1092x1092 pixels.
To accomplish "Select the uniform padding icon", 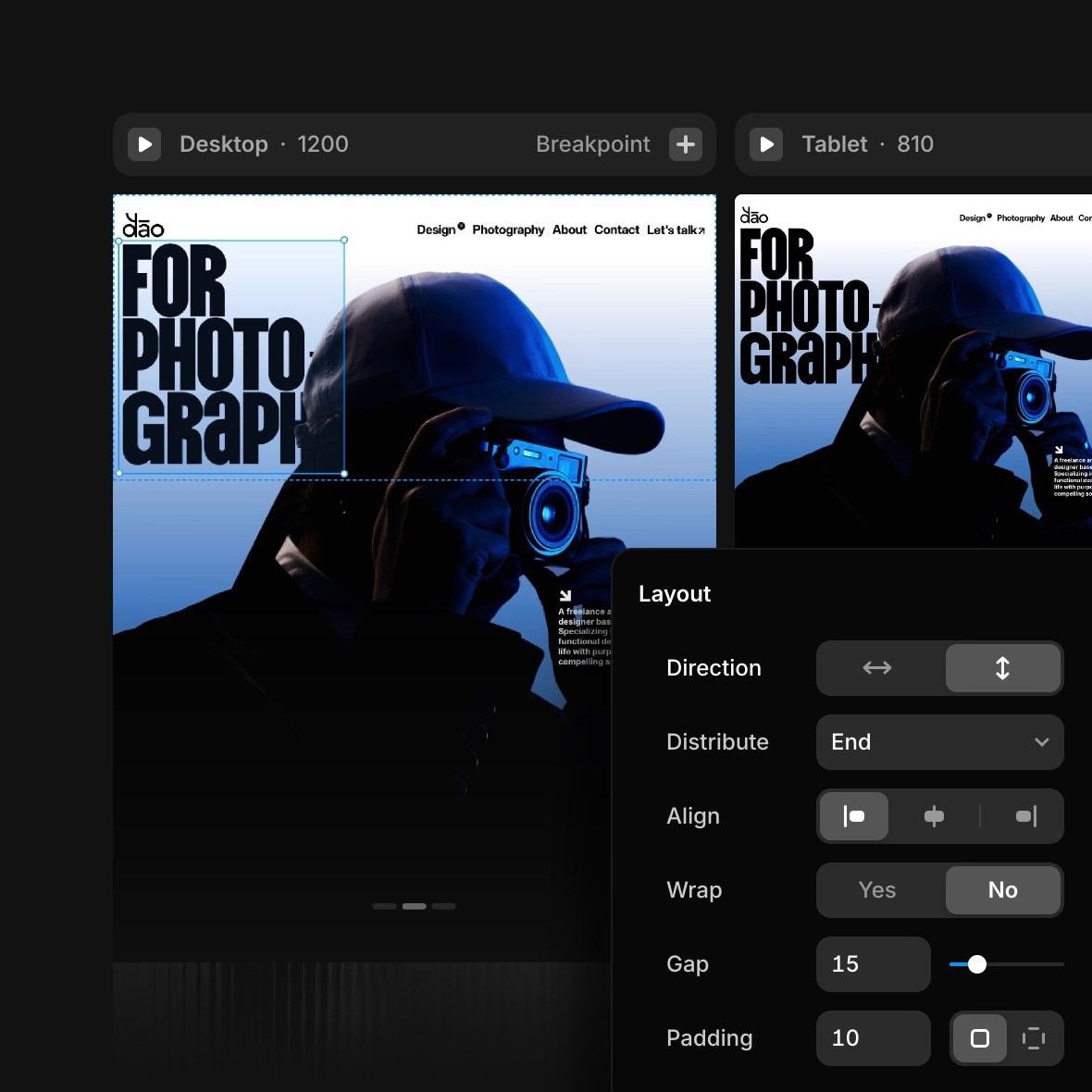I will tap(981, 1038).
